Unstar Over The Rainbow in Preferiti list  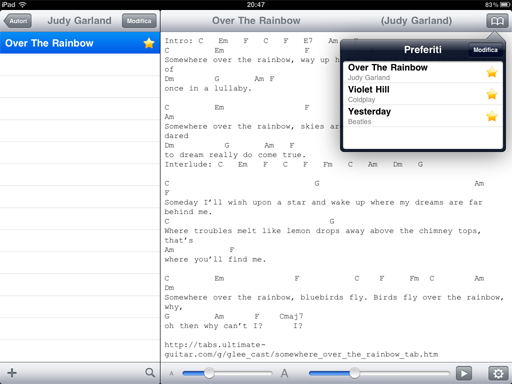coord(492,72)
